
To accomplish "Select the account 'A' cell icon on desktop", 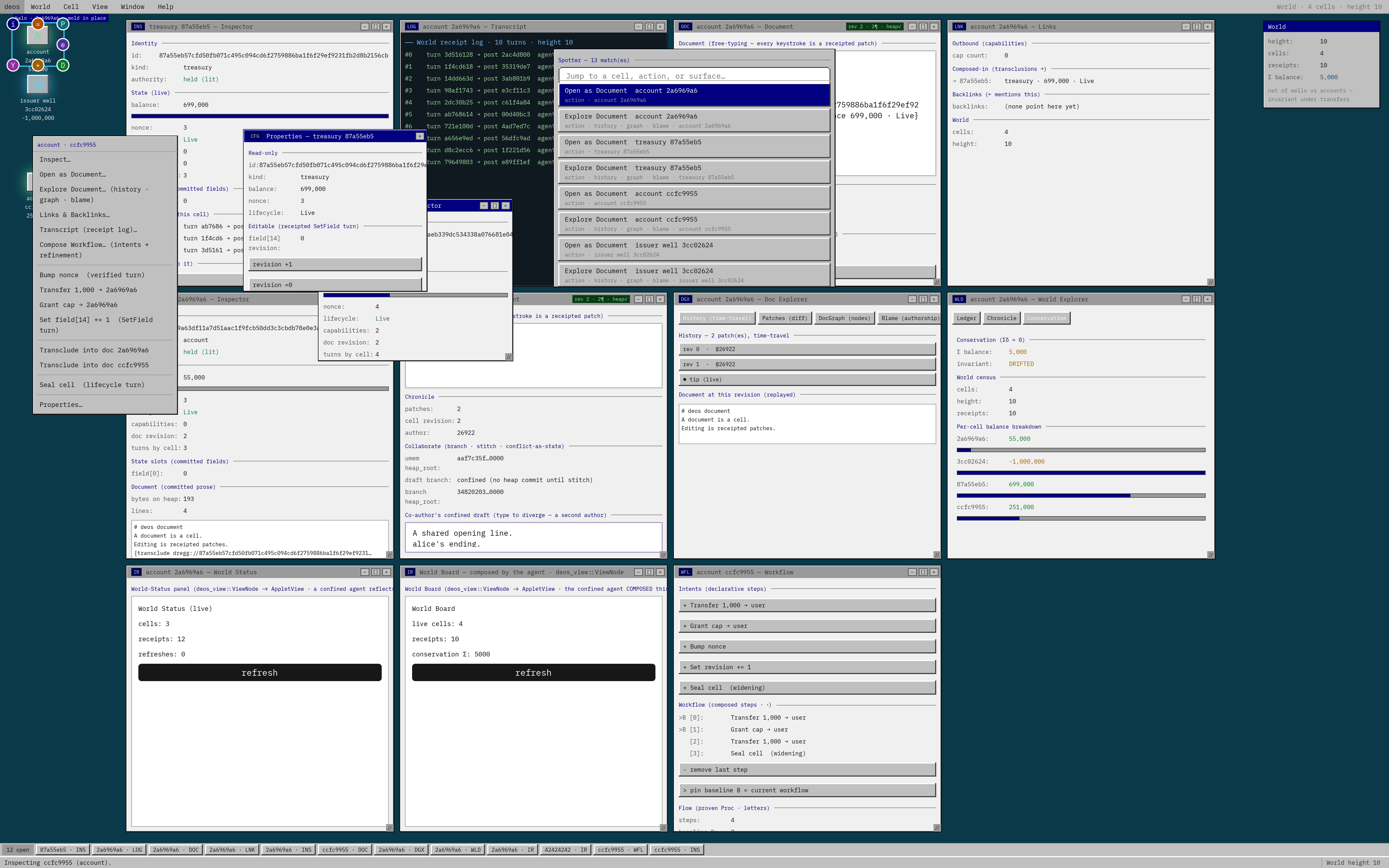I will click(38, 36).
